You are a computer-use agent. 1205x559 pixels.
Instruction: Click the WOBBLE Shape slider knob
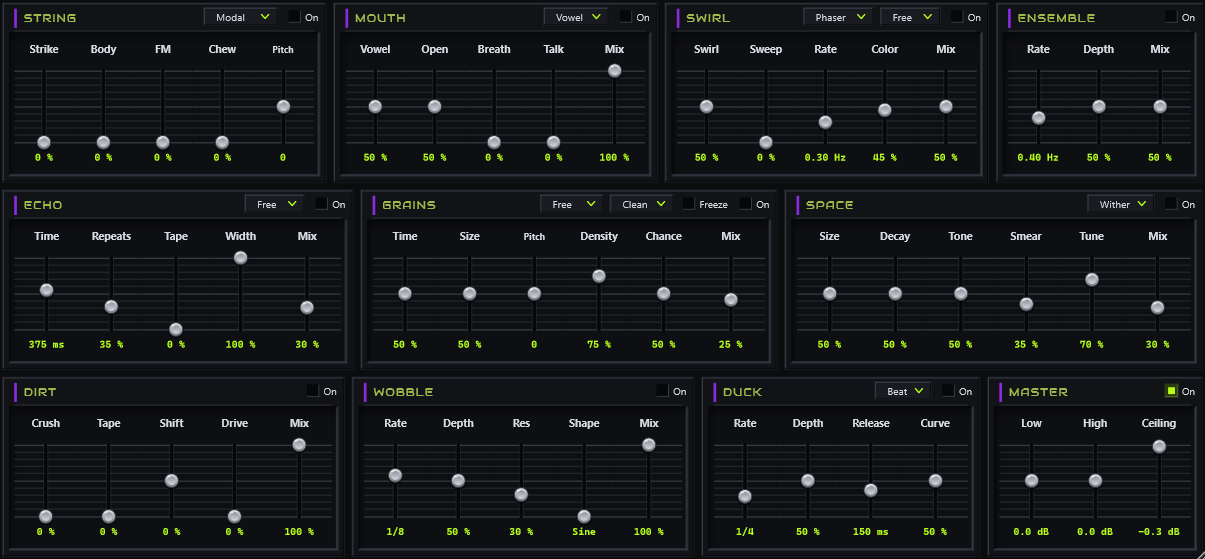tap(583, 516)
